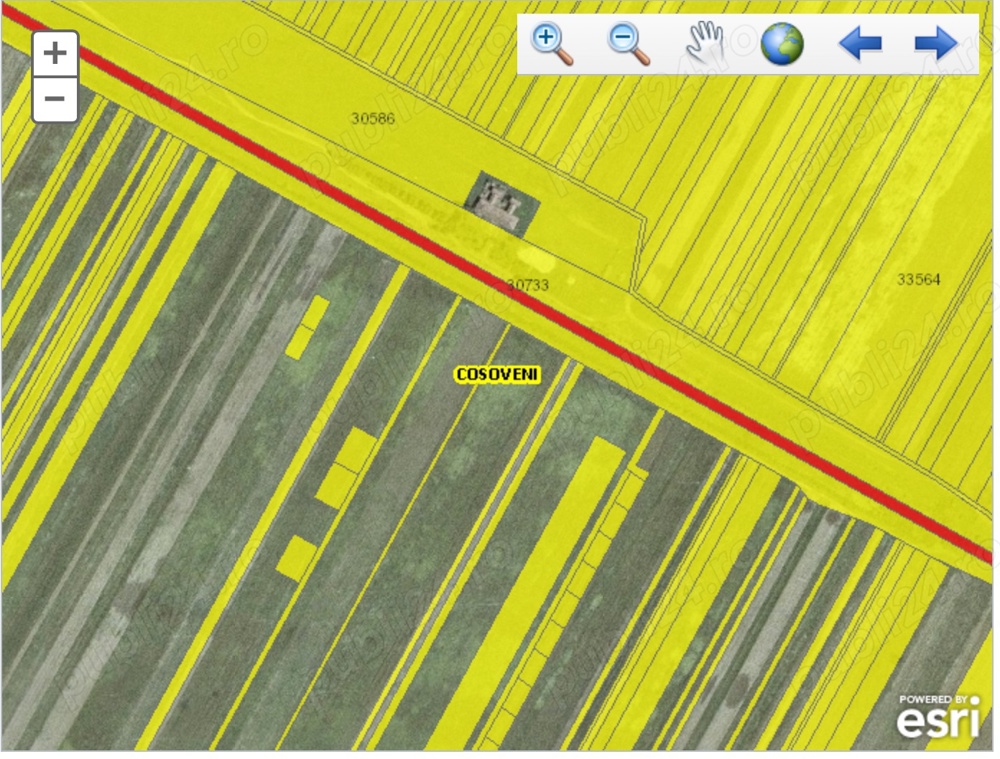Screen dimensions: 1000x759
Task: Select the widest yellow strip below the road
Action: pyautogui.click(x=540, y=590)
